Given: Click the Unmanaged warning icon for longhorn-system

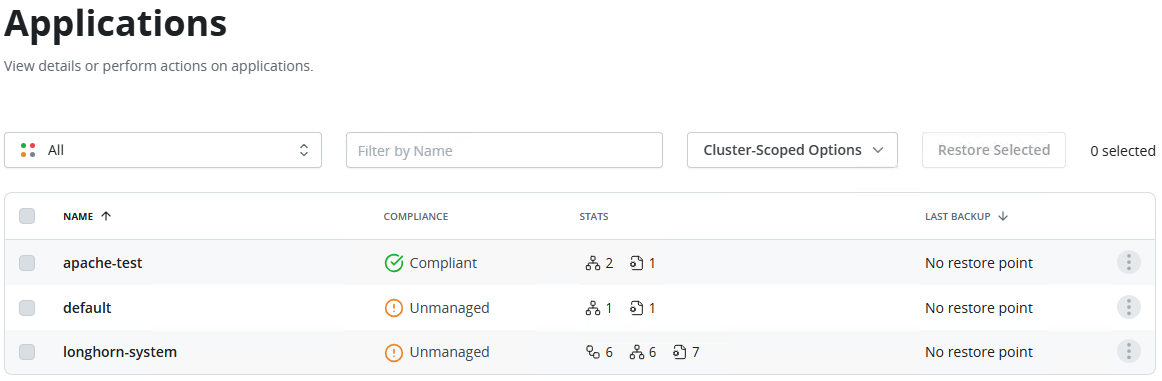Looking at the screenshot, I should coord(394,352).
